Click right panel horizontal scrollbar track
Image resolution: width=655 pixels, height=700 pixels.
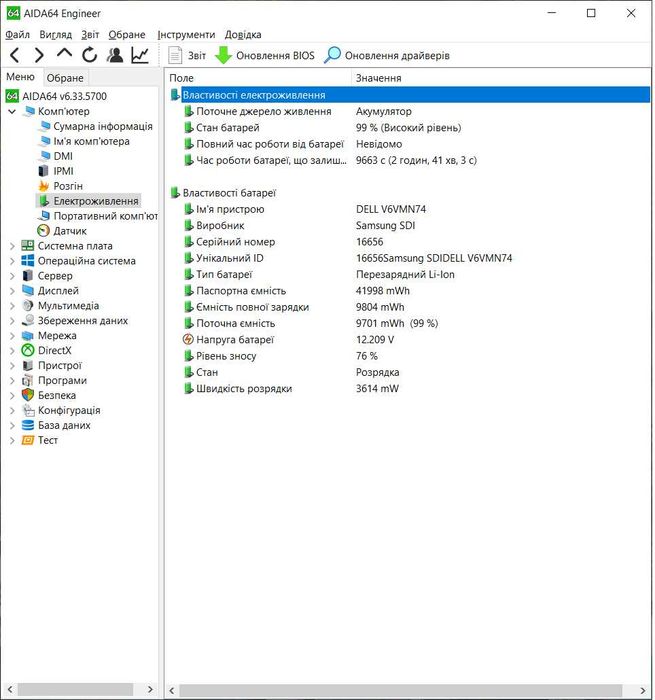pos(401,690)
